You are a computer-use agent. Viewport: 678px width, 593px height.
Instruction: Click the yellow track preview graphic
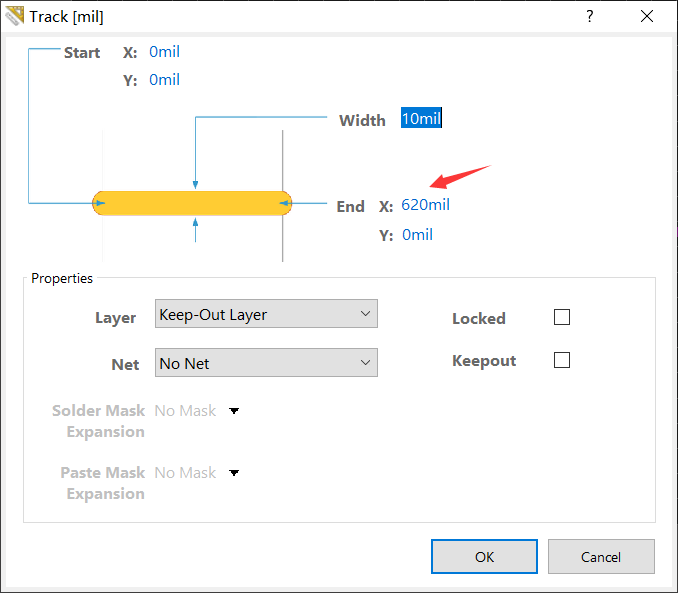click(x=192, y=203)
